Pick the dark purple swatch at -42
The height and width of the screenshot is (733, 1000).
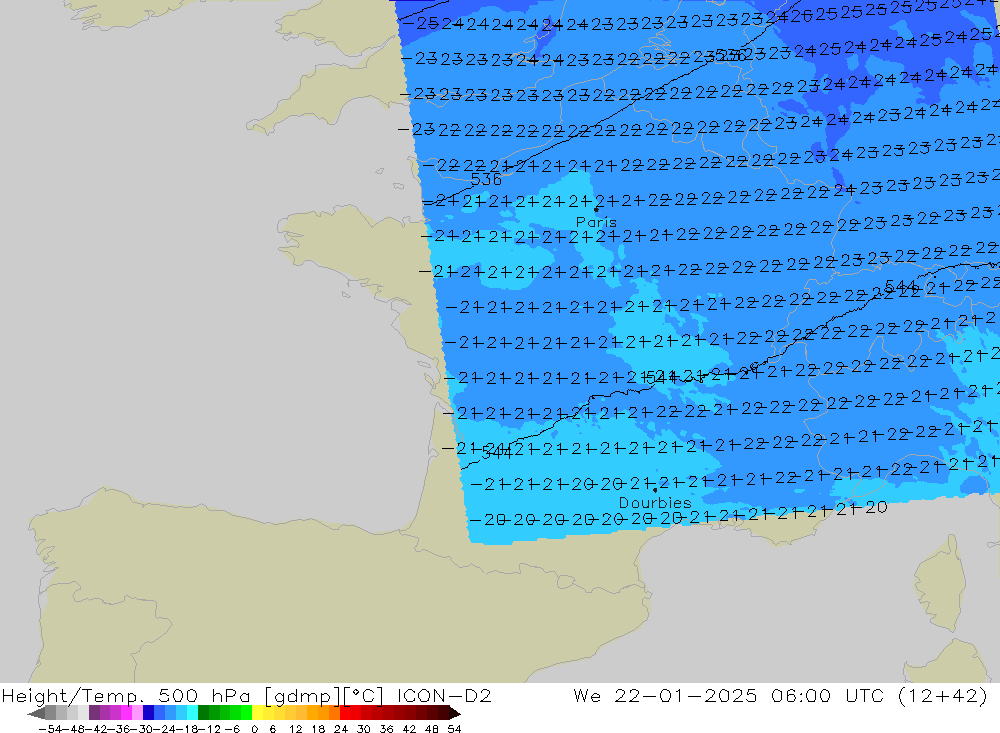tap(94, 713)
